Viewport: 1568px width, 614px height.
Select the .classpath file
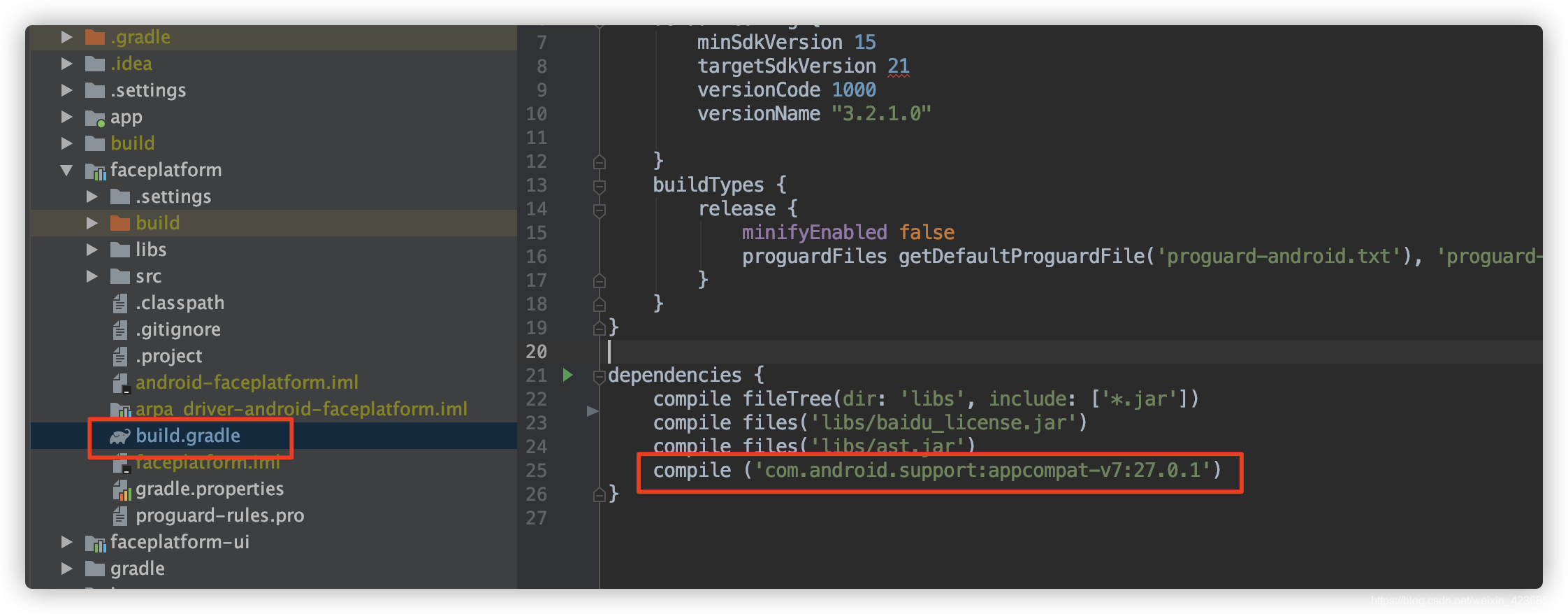tap(180, 303)
